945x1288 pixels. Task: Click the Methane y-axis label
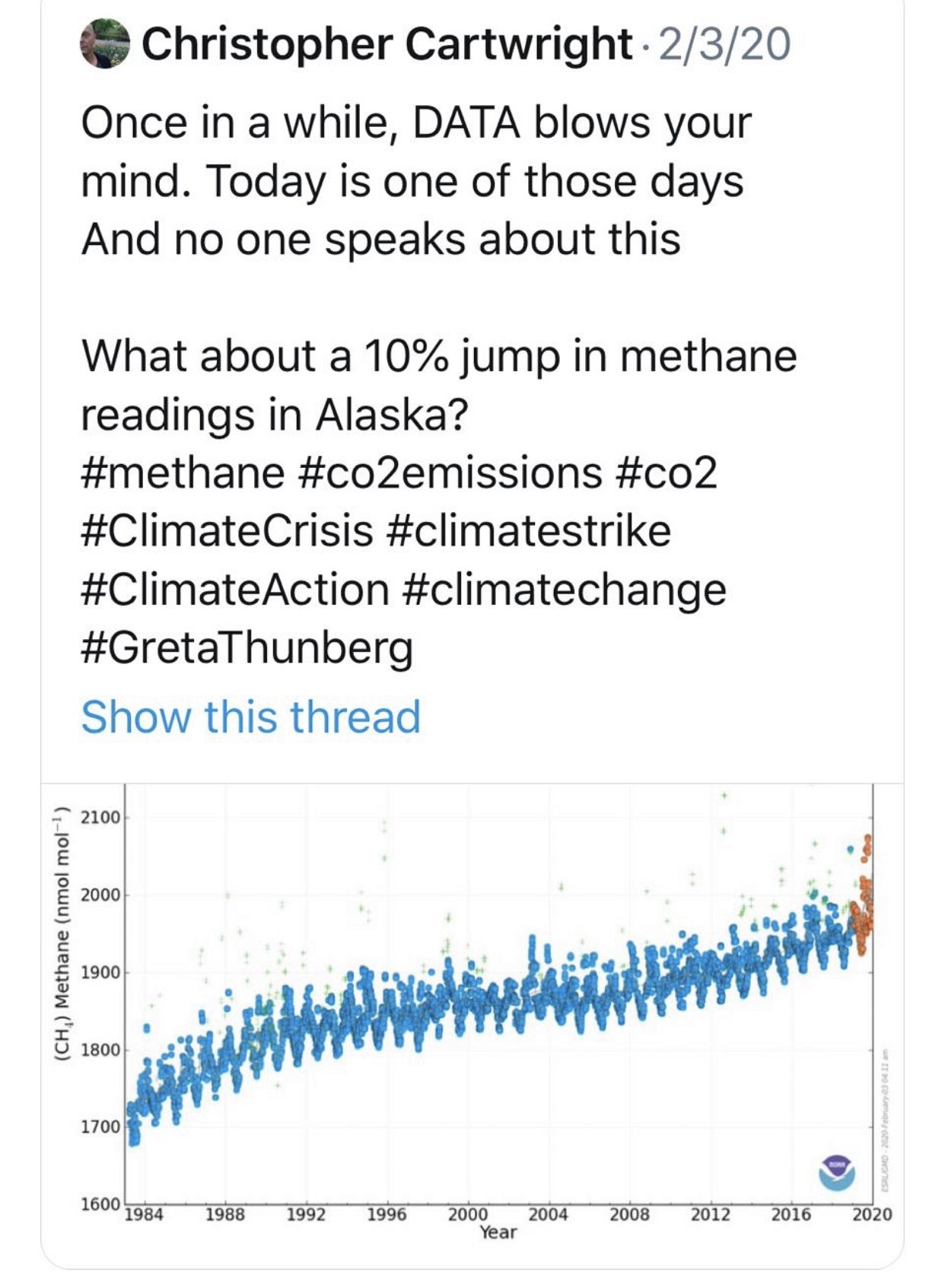pos(62,933)
